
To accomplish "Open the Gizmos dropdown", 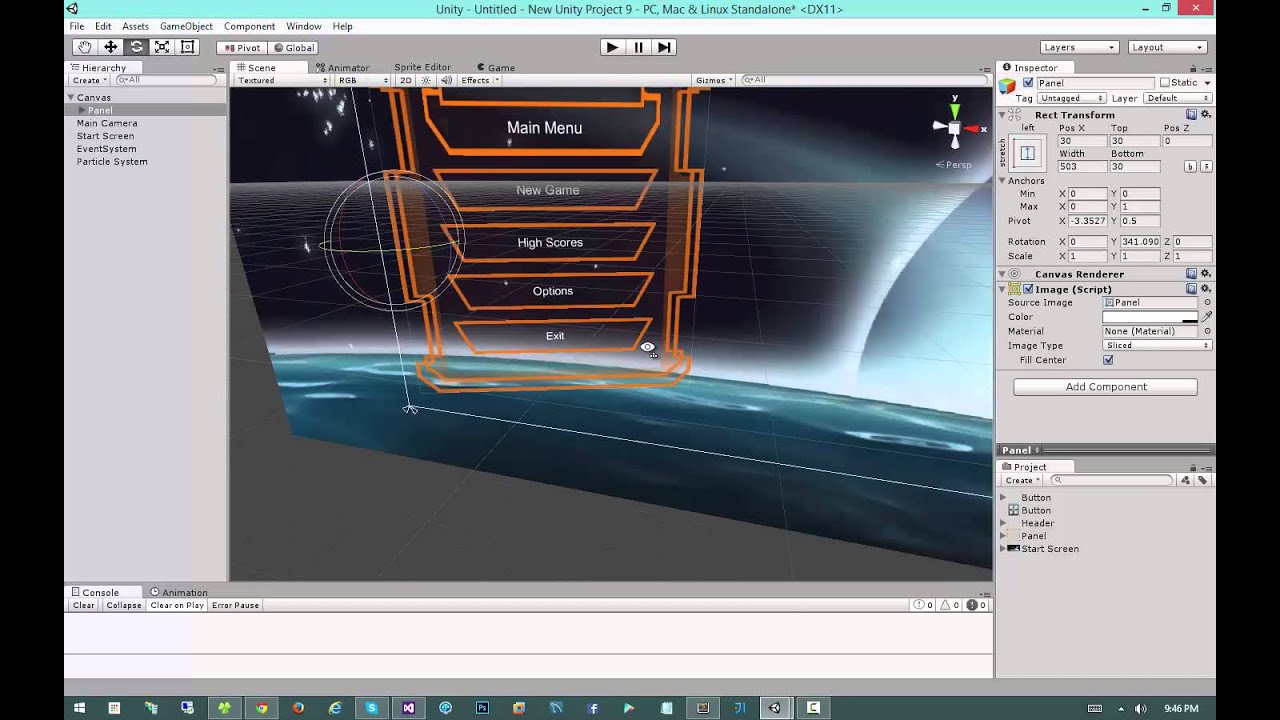I will (x=714, y=80).
